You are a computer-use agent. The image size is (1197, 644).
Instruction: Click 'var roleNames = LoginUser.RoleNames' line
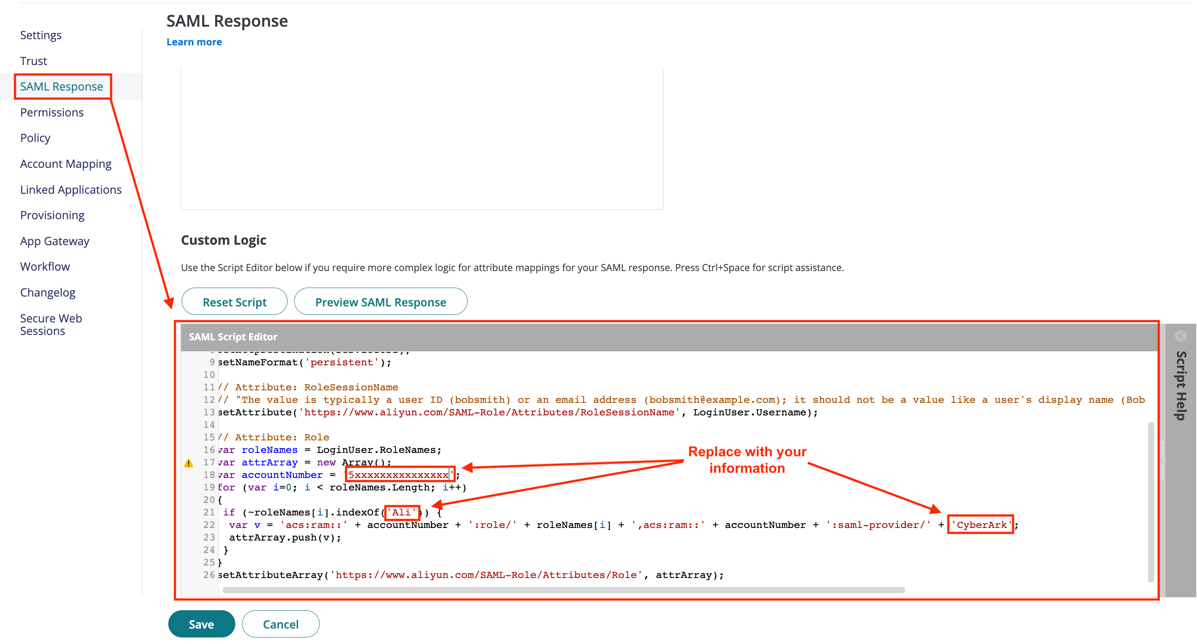click(x=330, y=449)
